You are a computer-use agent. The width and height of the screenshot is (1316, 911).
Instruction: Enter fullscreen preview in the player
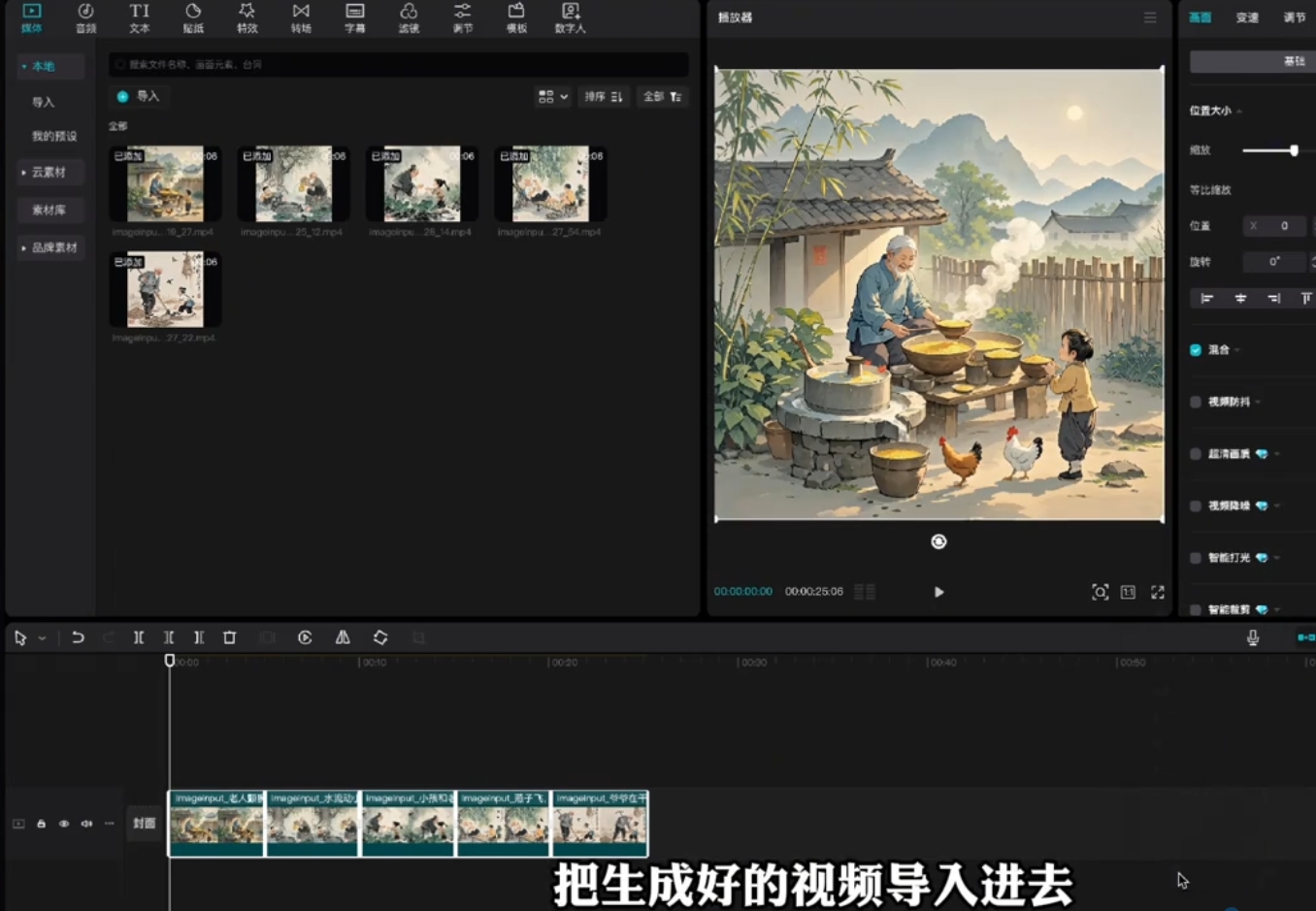click(x=1158, y=592)
